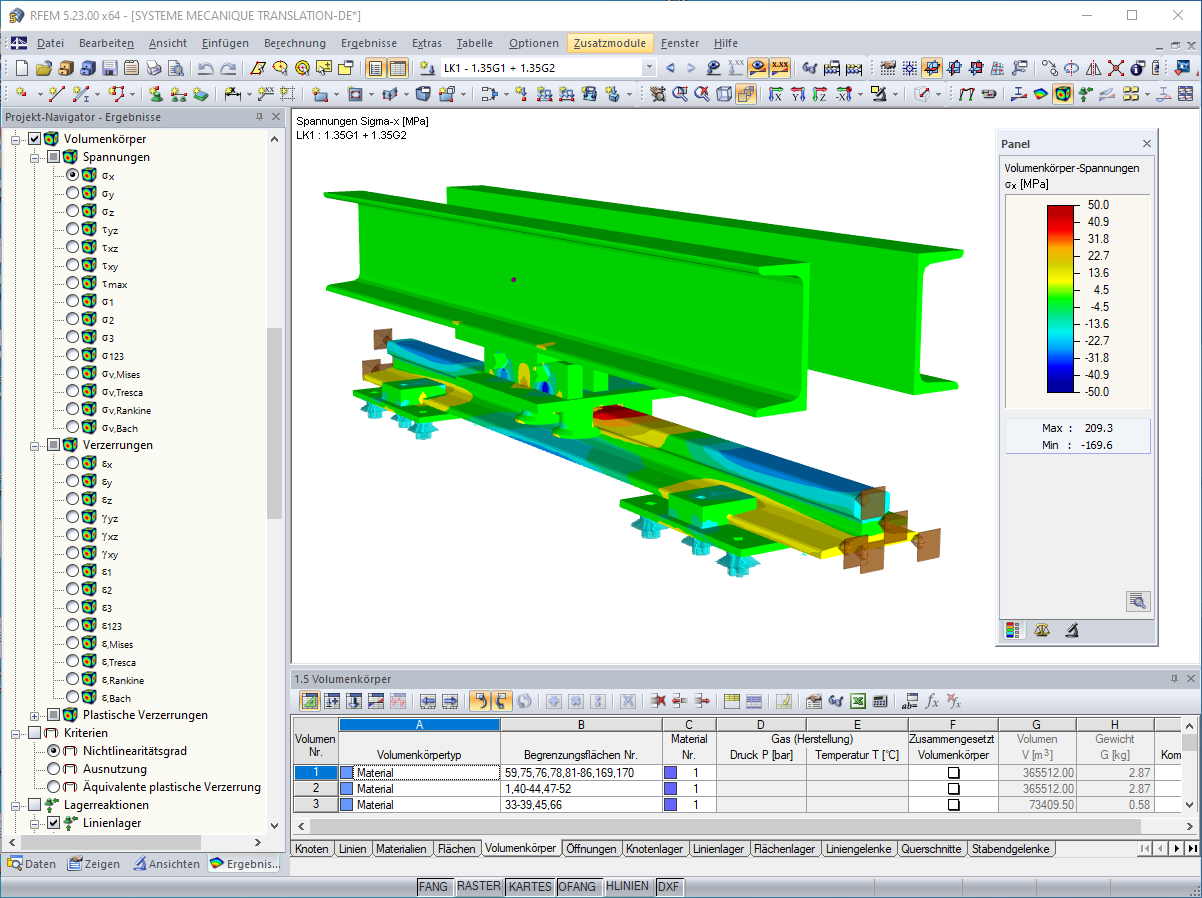Image resolution: width=1202 pixels, height=898 pixels.
Task: Click the stress color scale bar in Panel
Action: click(1060, 298)
